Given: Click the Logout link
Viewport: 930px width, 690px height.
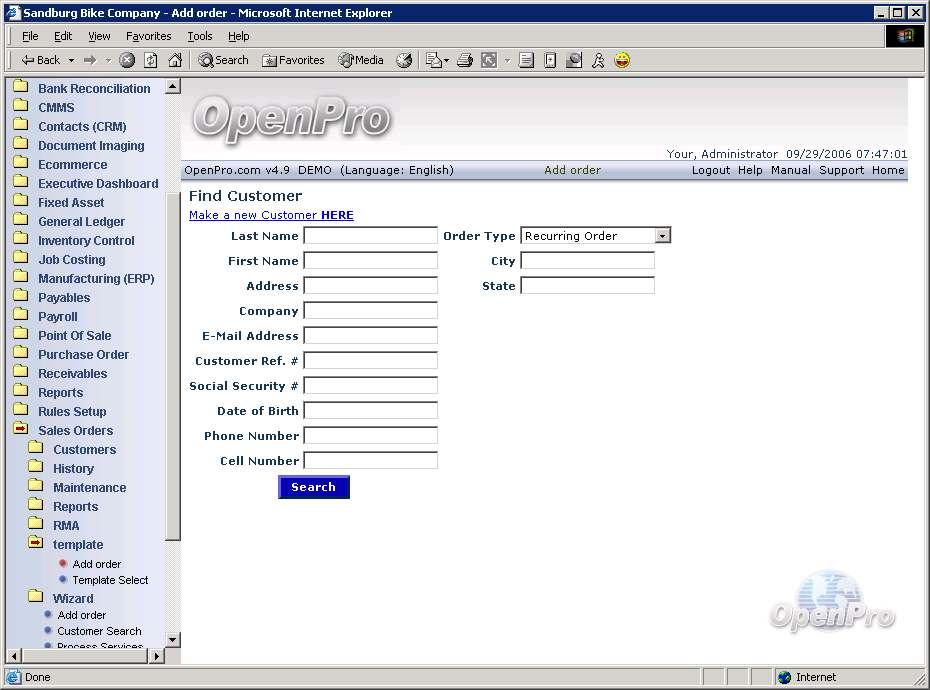Looking at the screenshot, I should coord(710,170).
